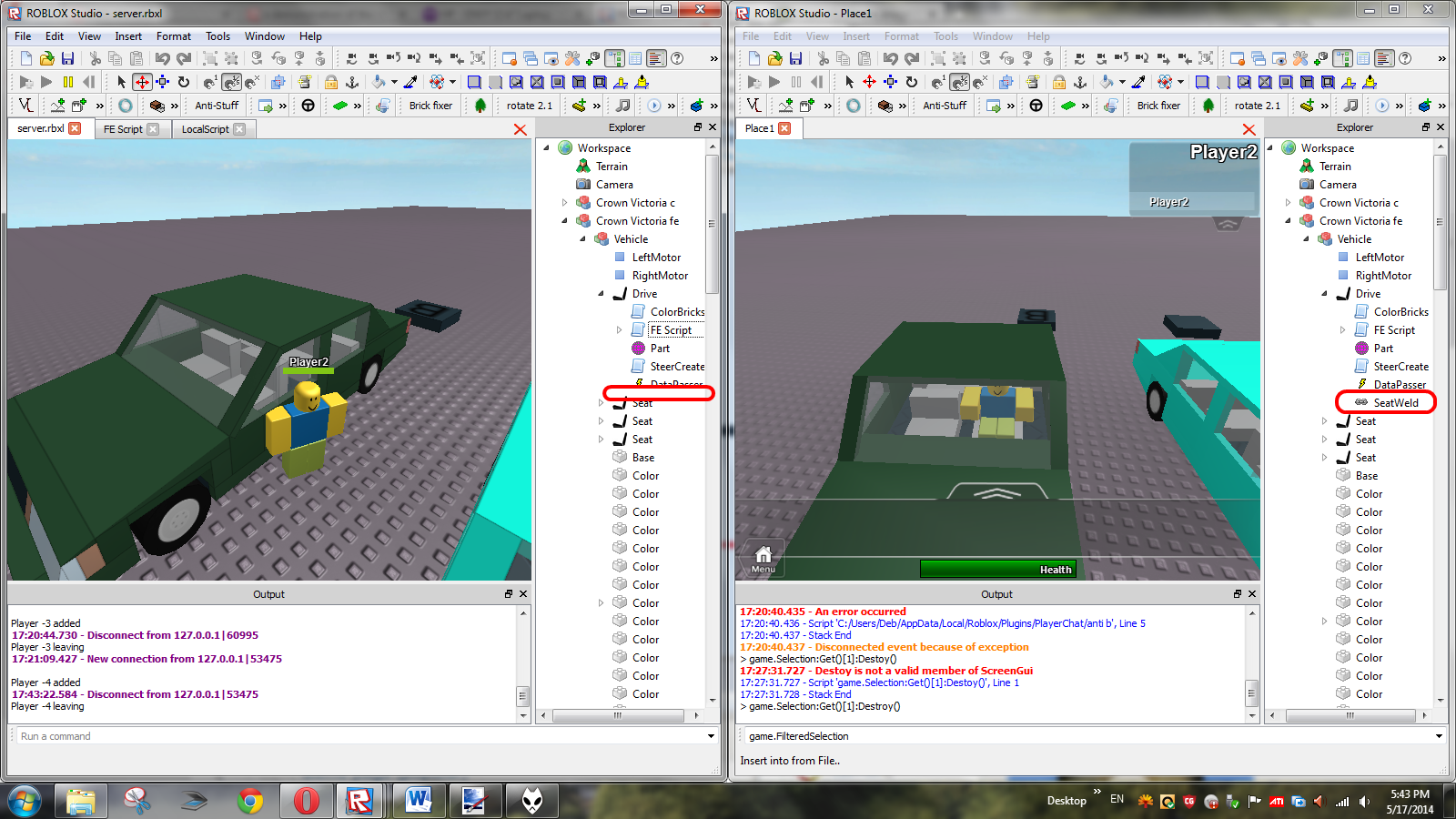Toggle 1/5 stud grid snap in server.rbxl window
This screenshot has height=819, width=1456.
pyautogui.click(x=231, y=82)
